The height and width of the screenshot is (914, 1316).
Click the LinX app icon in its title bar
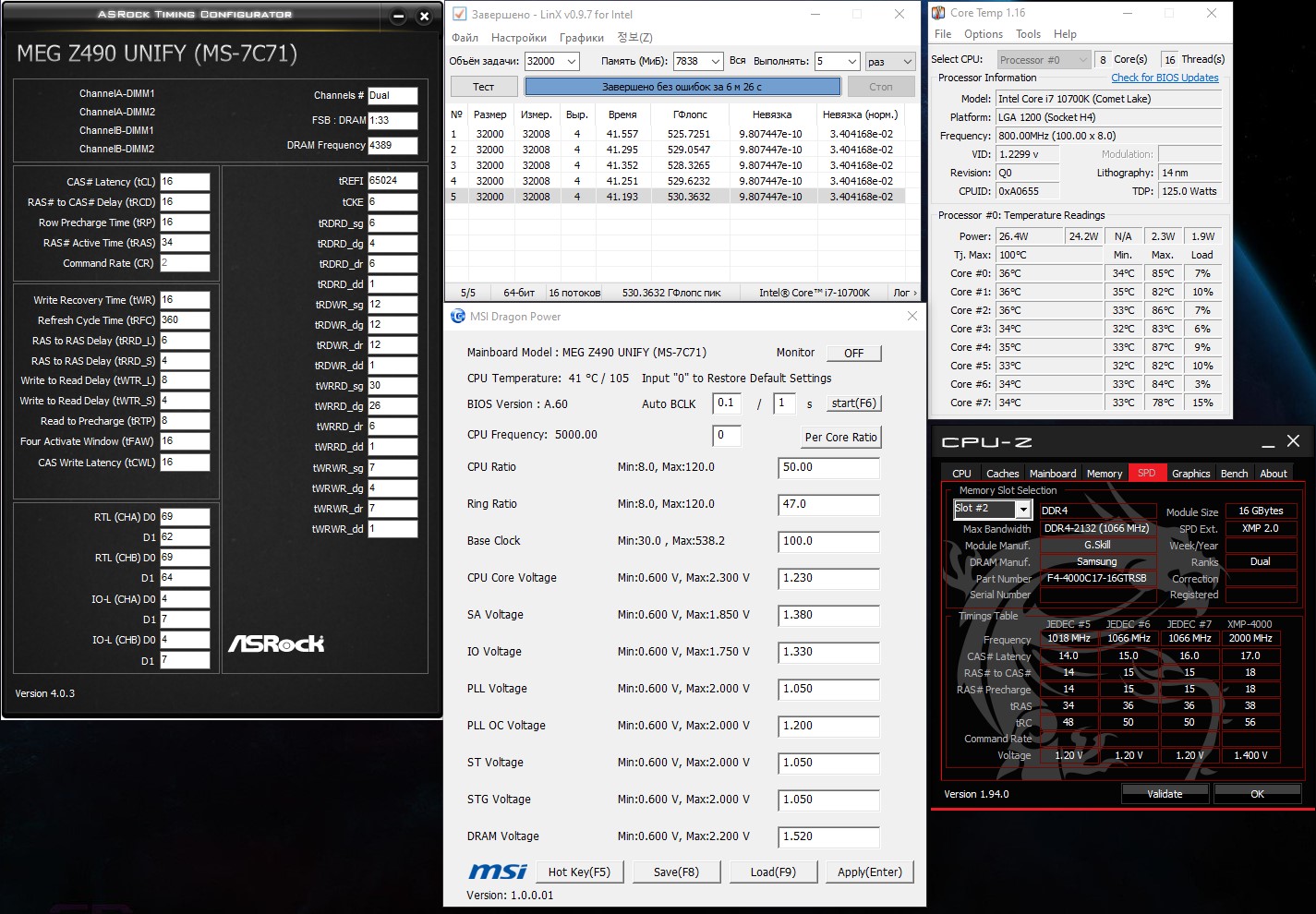tap(459, 14)
